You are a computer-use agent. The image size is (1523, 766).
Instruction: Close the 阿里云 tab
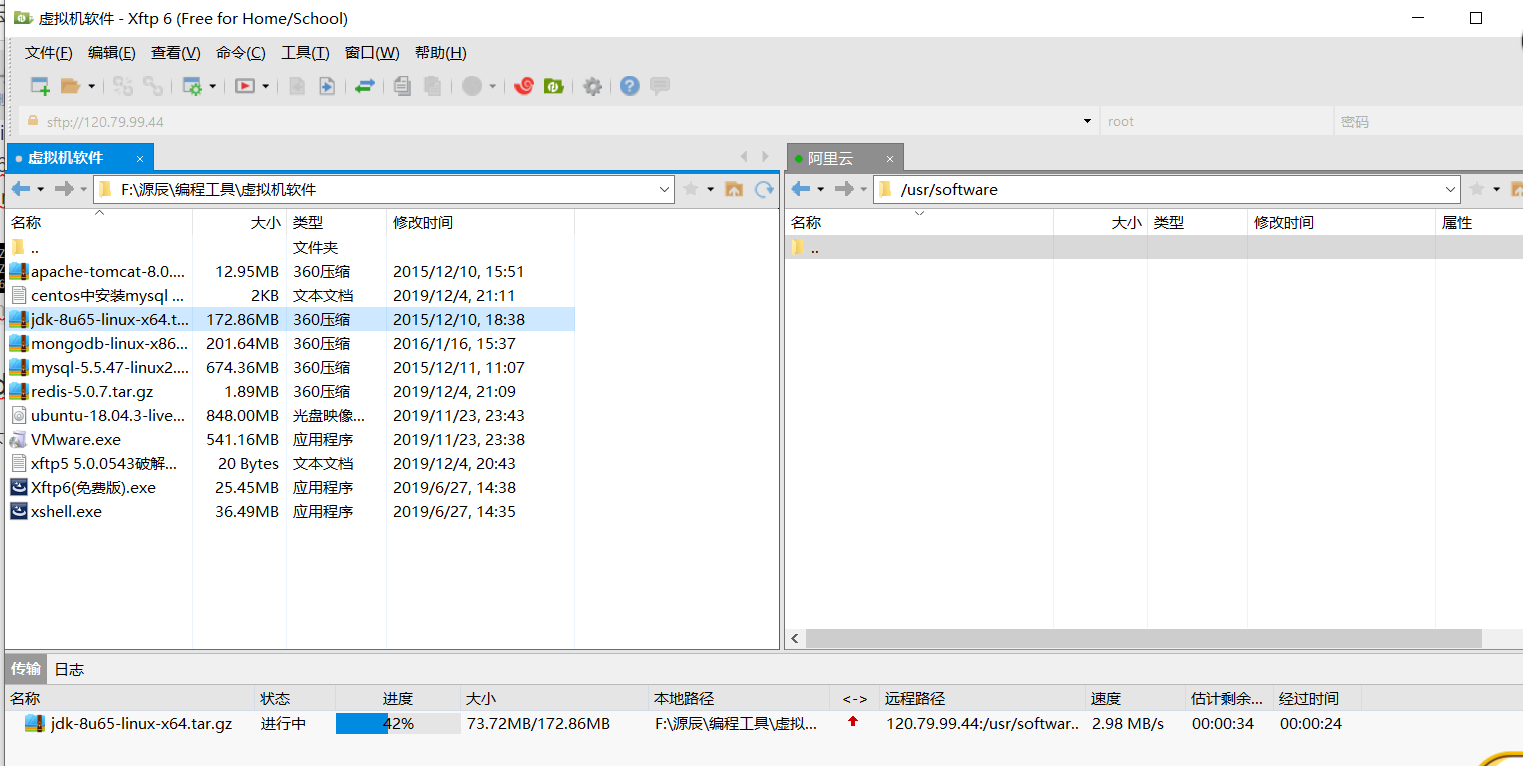pyautogui.click(x=890, y=159)
